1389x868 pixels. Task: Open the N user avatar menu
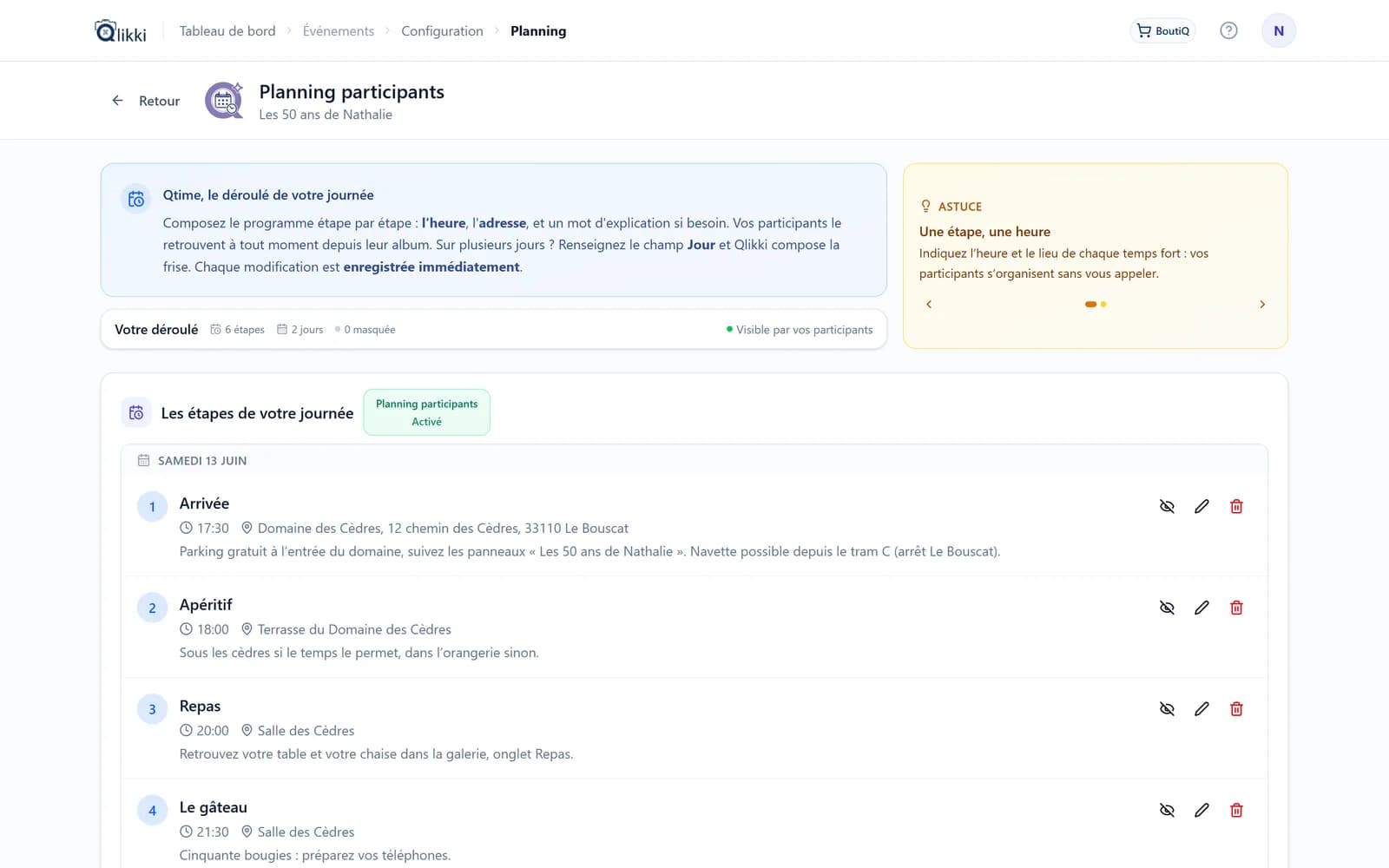click(1278, 30)
